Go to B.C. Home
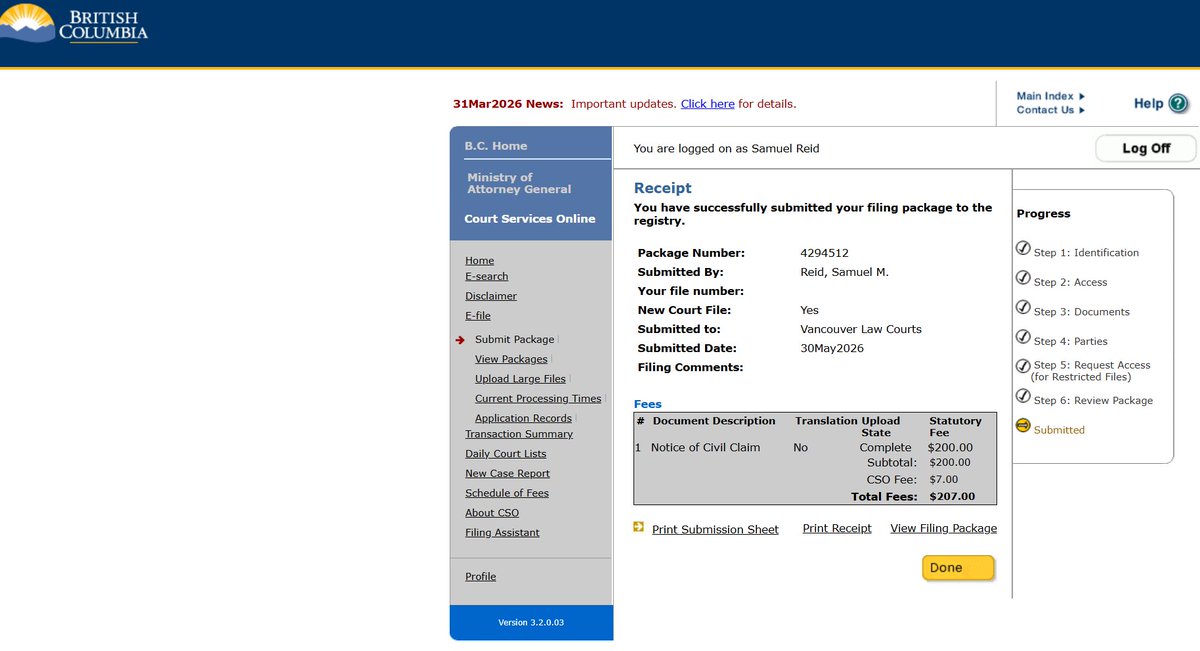The height and width of the screenshot is (651, 1200). pyautogui.click(x=496, y=146)
